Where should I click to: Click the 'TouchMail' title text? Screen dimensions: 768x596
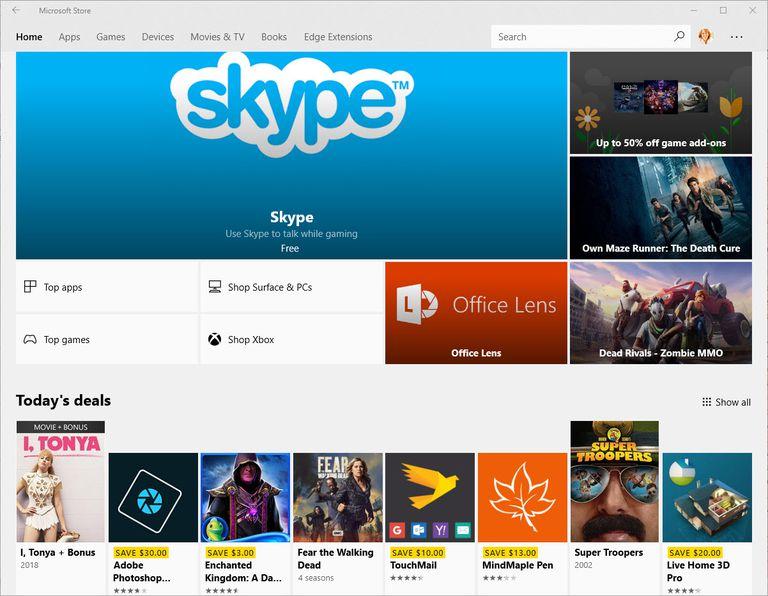click(413, 565)
